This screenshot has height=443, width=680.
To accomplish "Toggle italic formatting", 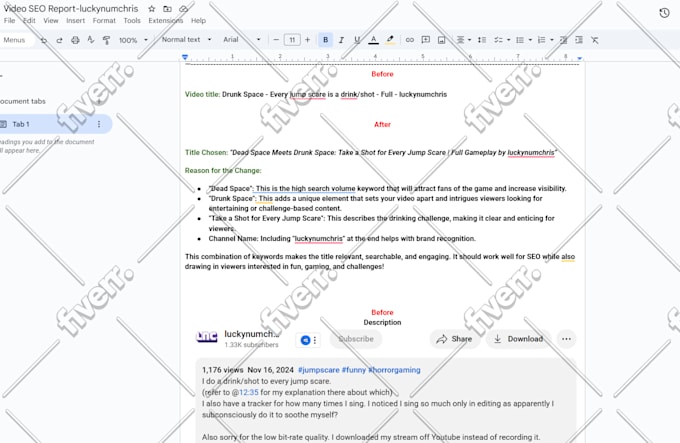I will (341, 40).
